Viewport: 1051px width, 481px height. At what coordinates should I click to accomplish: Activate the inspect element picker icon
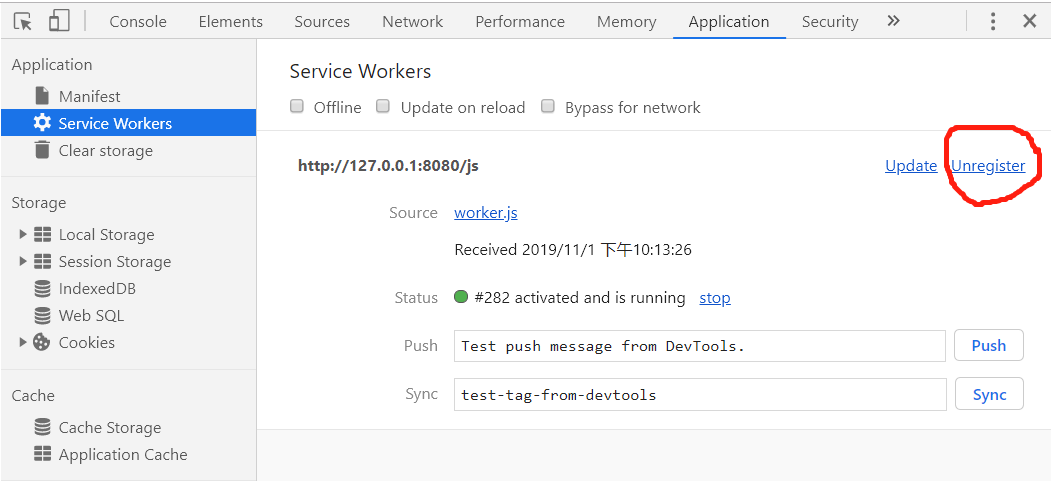point(23,21)
